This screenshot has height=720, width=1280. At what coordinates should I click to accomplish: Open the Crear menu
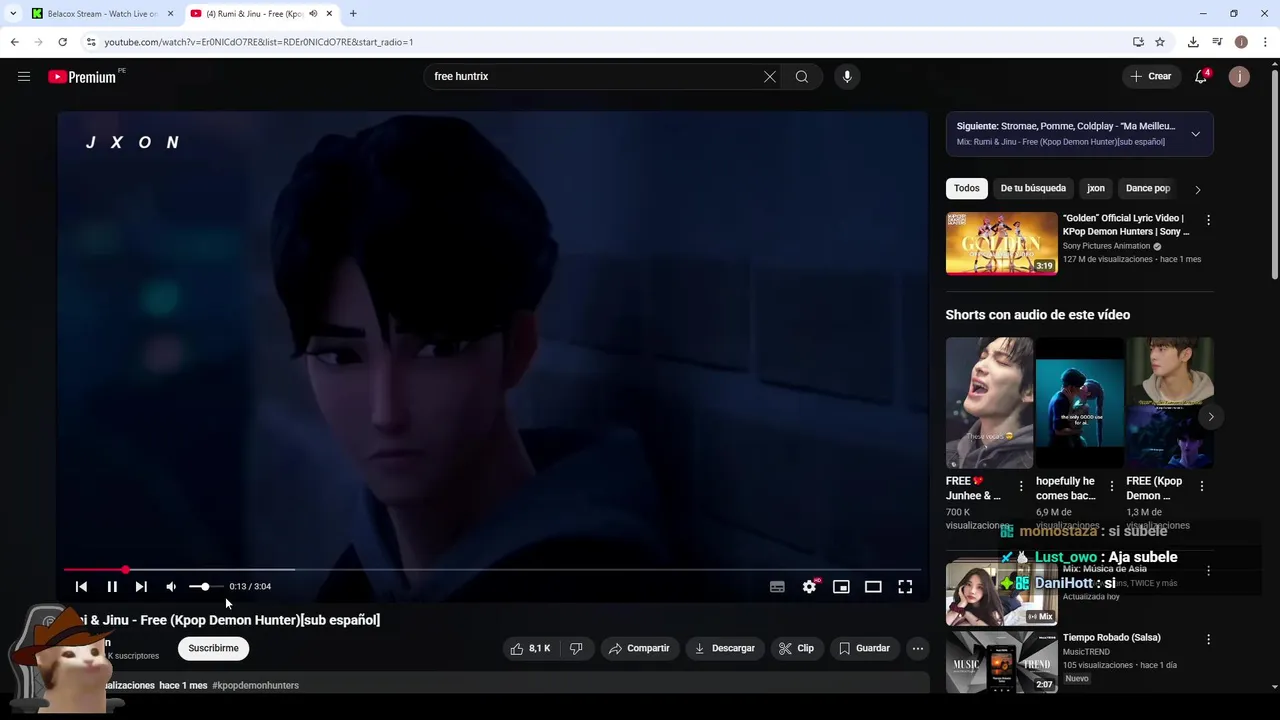[1151, 77]
